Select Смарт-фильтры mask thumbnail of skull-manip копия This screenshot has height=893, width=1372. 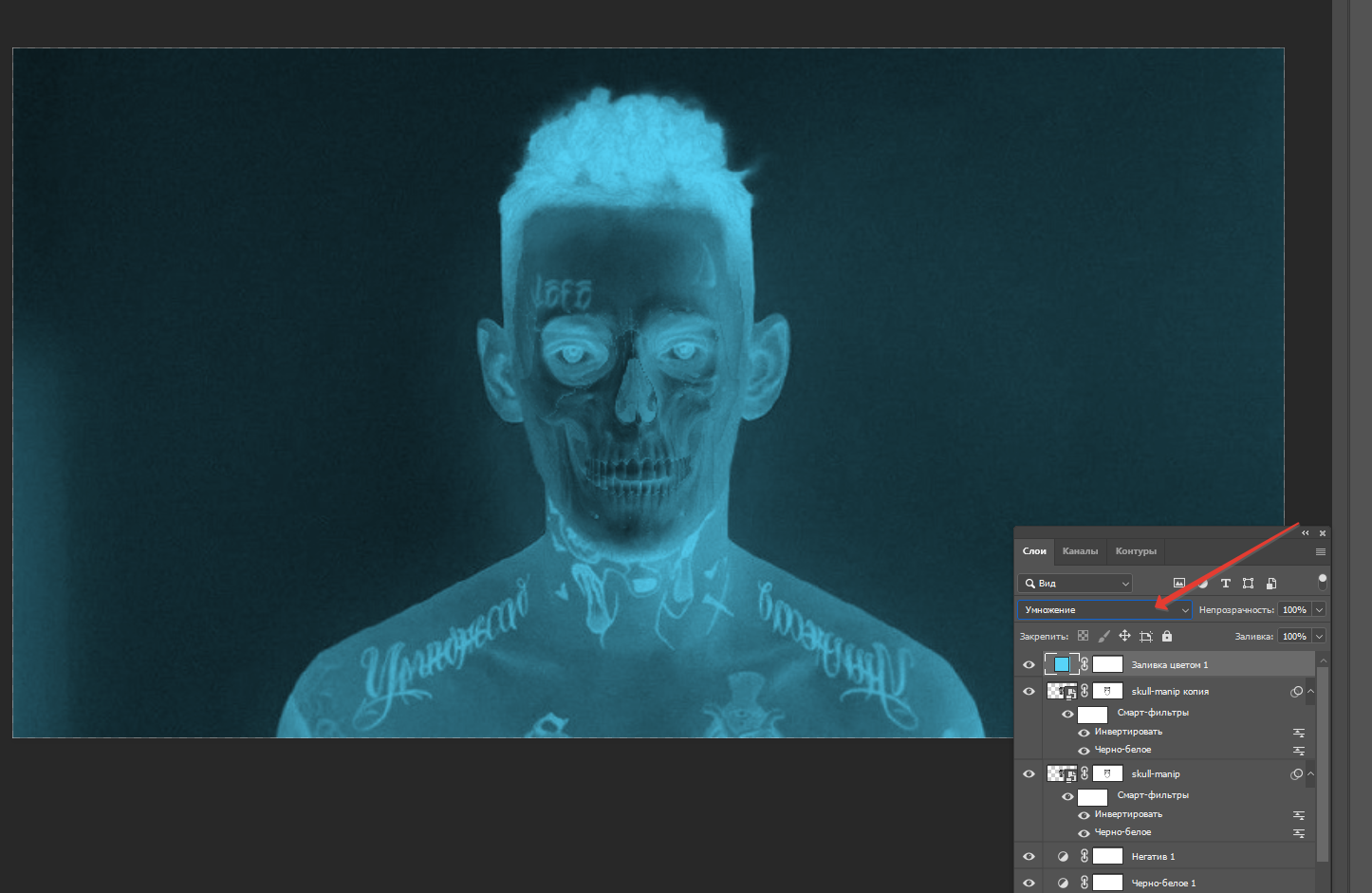coord(1092,714)
